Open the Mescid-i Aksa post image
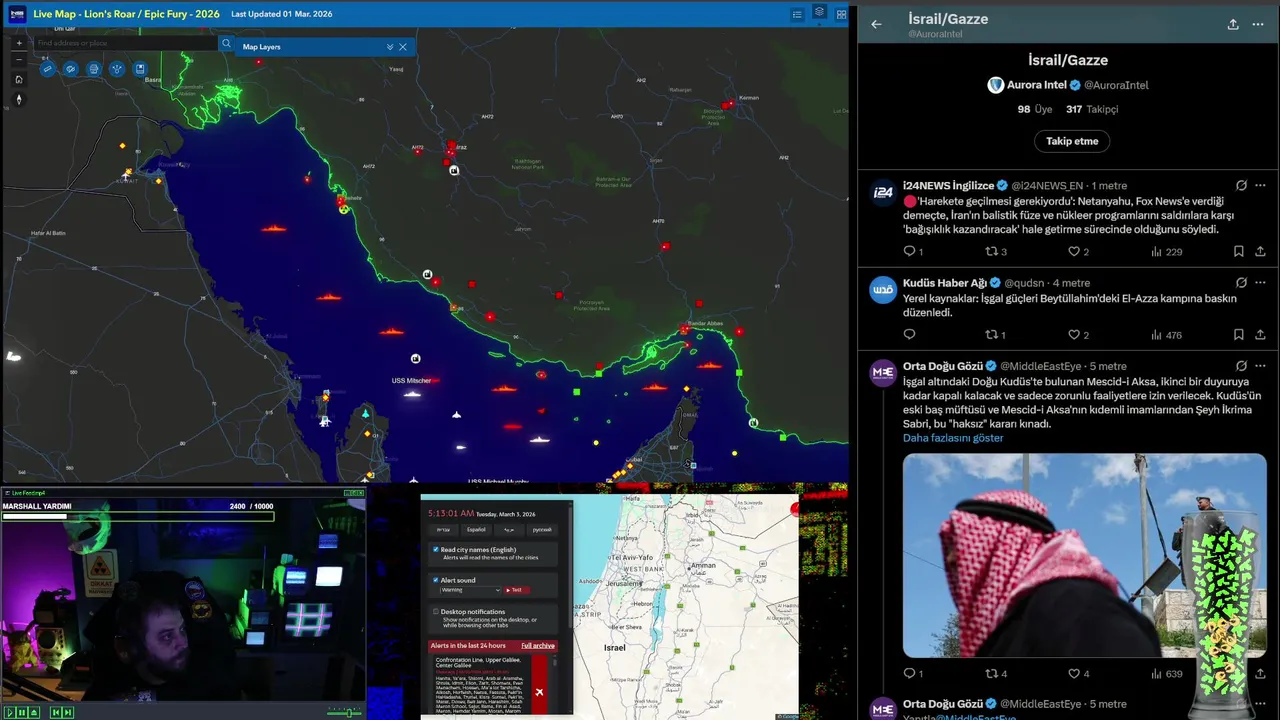The width and height of the screenshot is (1280, 720). [x=1084, y=555]
